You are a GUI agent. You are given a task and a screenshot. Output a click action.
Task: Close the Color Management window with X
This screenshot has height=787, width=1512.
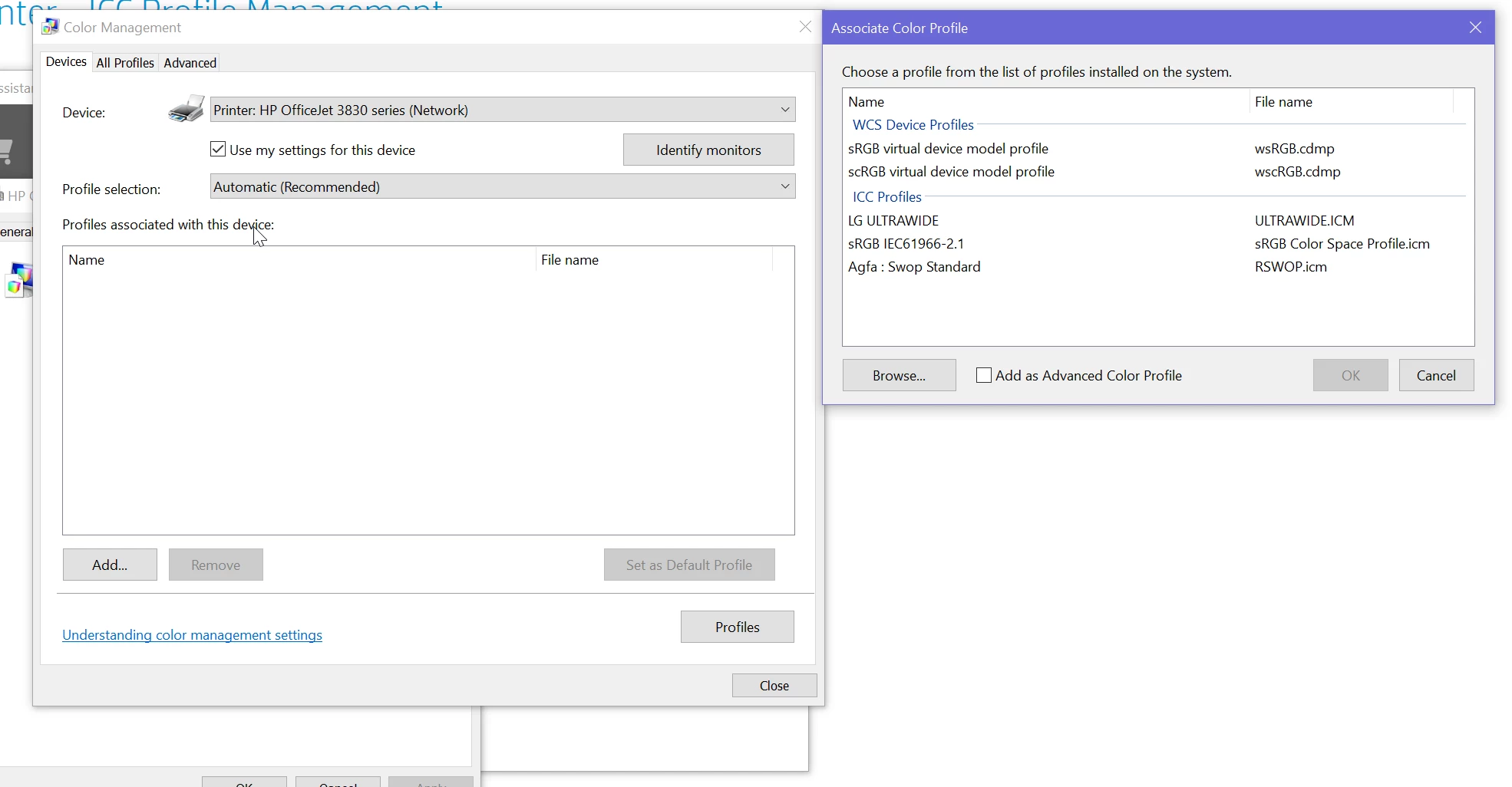(805, 27)
